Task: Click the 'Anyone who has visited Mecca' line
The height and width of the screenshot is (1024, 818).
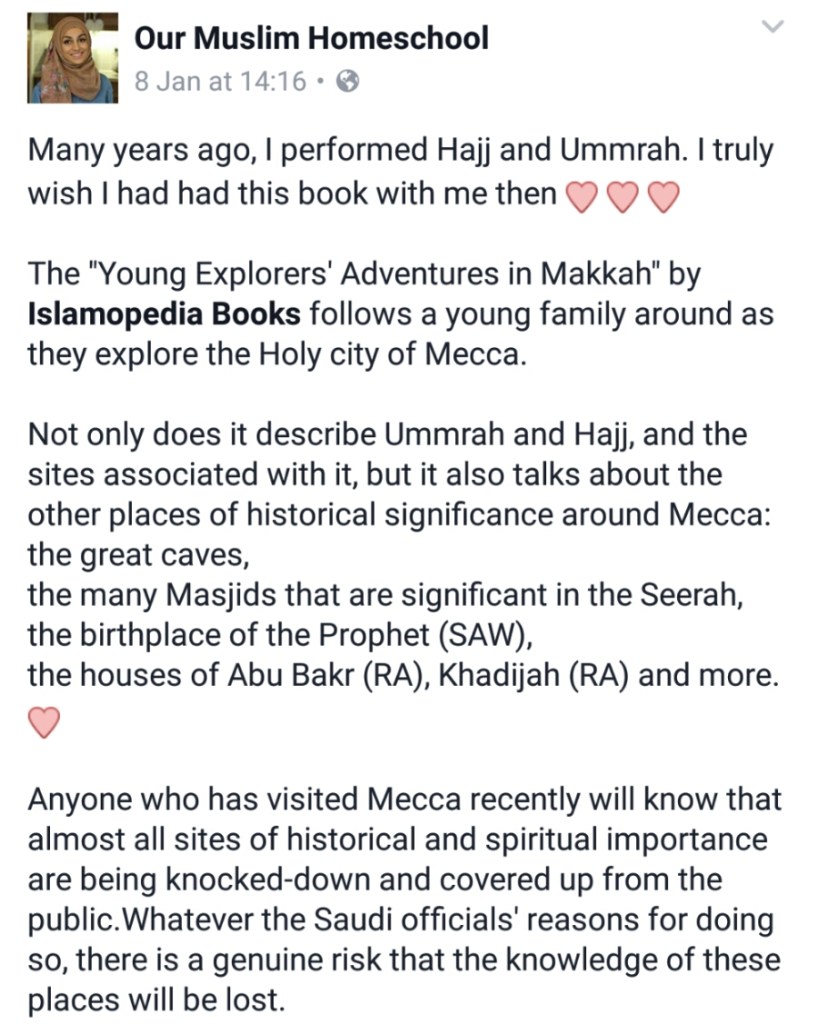Action: click(404, 800)
